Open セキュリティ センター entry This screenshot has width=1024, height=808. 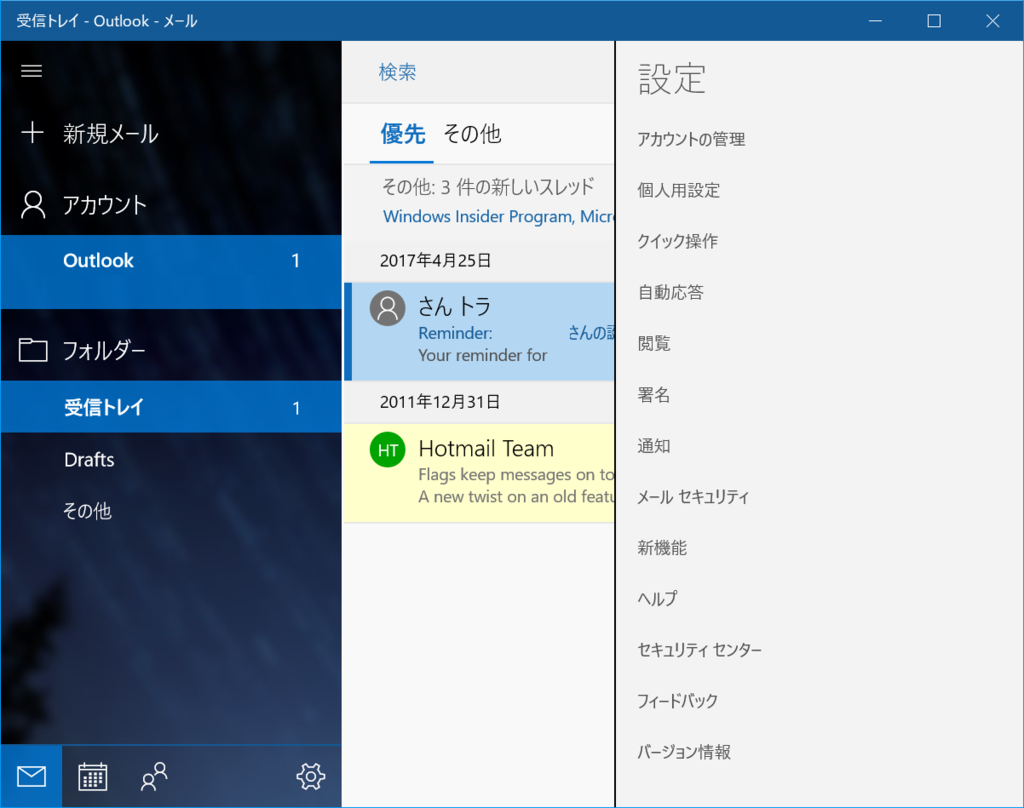coord(699,649)
